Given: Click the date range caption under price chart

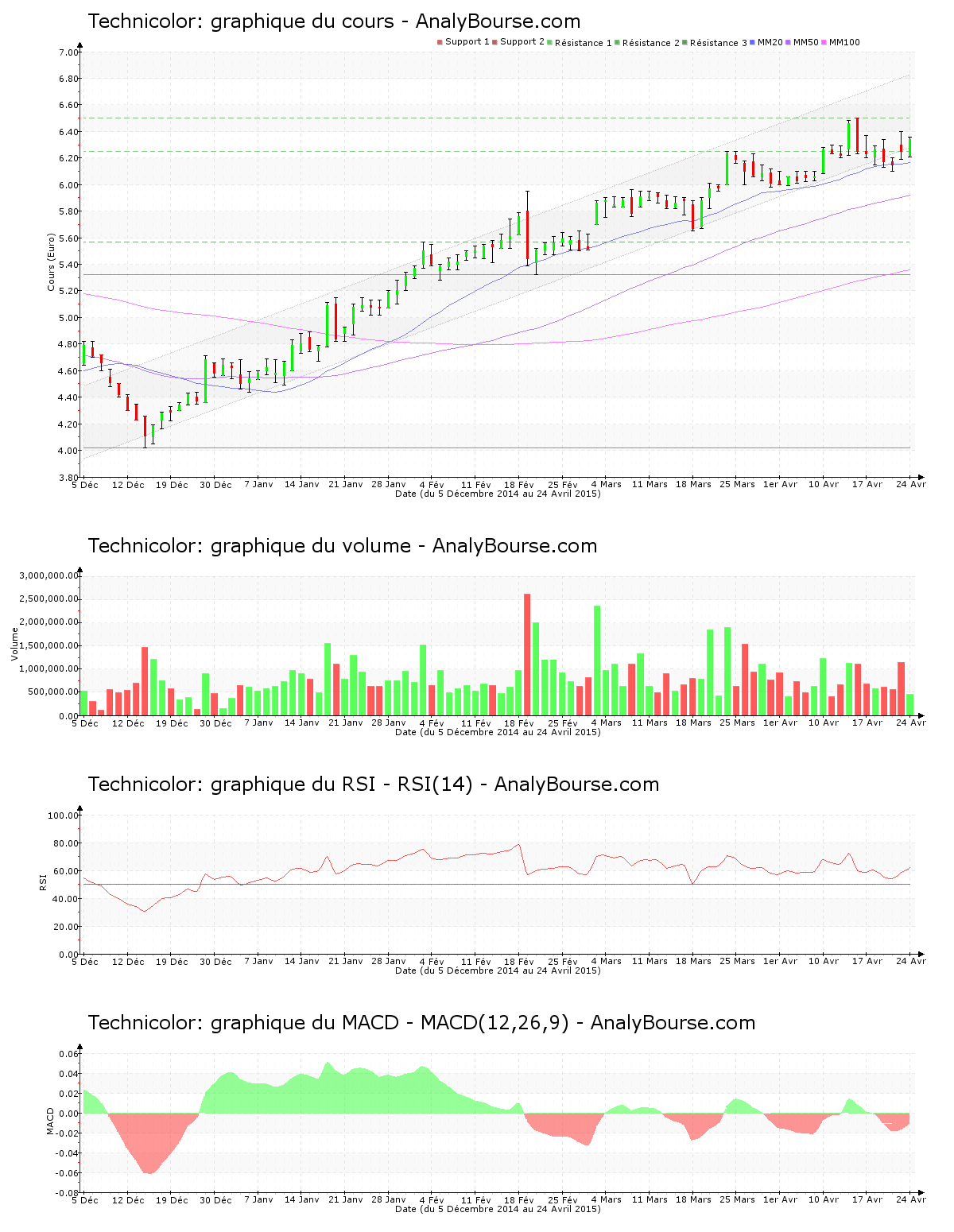Looking at the screenshot, I should coord(498,494).
